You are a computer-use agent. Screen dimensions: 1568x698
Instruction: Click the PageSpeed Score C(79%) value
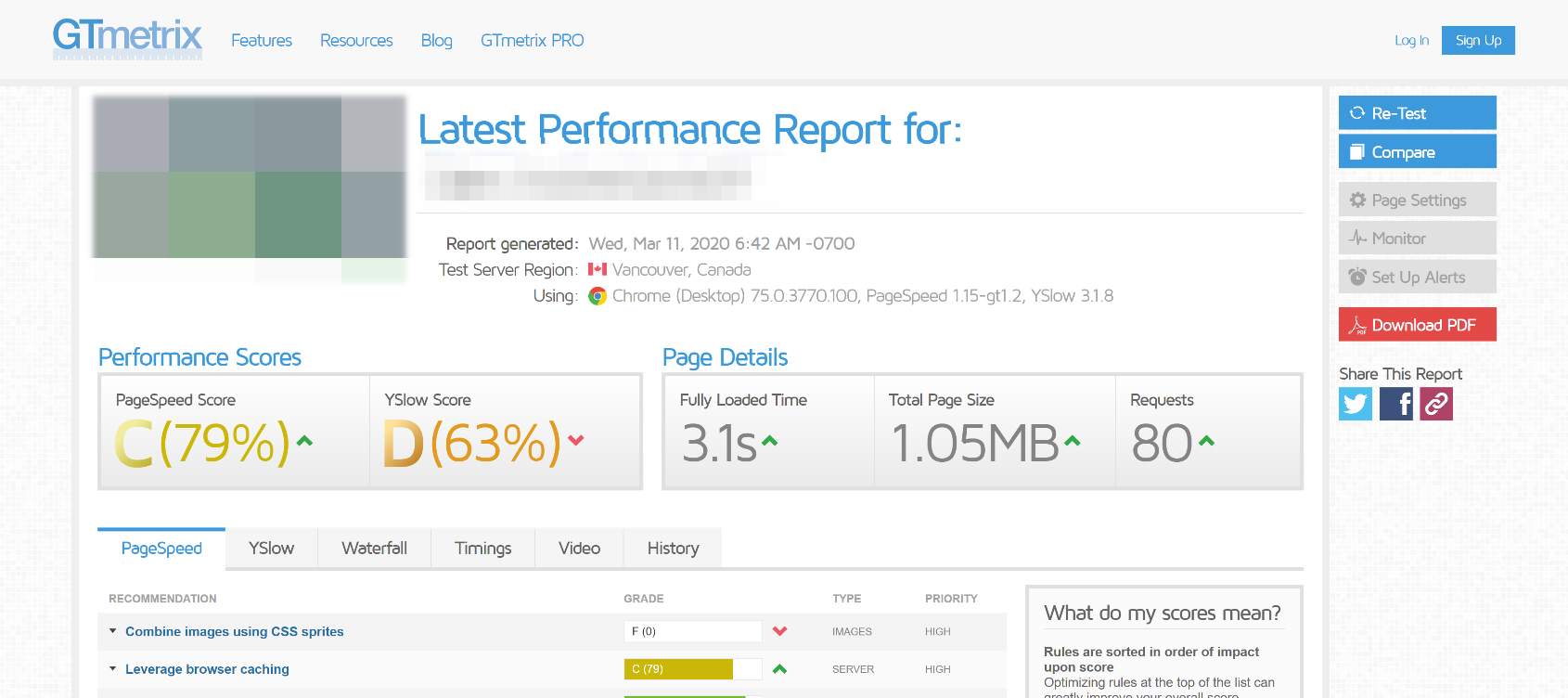click(202, 443)
